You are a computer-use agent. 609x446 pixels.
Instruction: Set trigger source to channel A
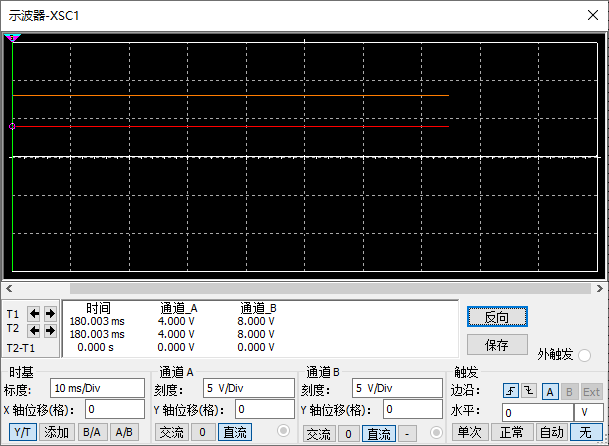tap(550, 392)
